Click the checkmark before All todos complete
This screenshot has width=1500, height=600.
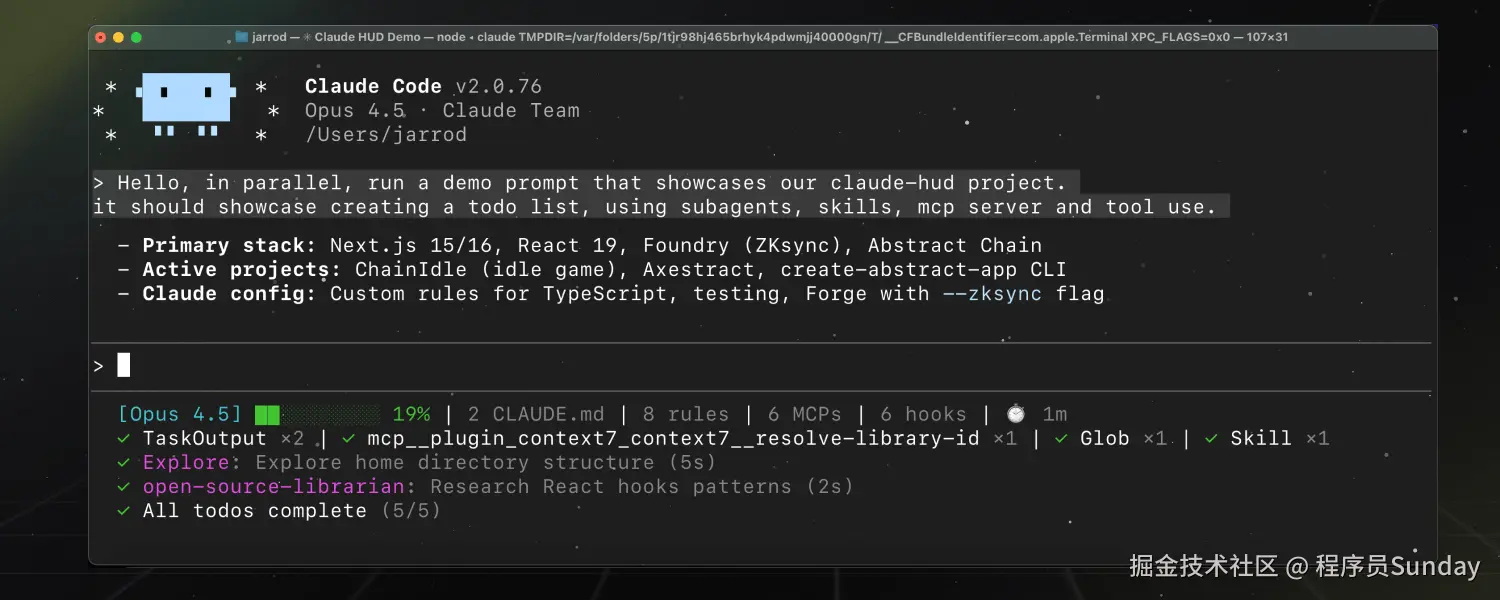(x=123, y=510)
